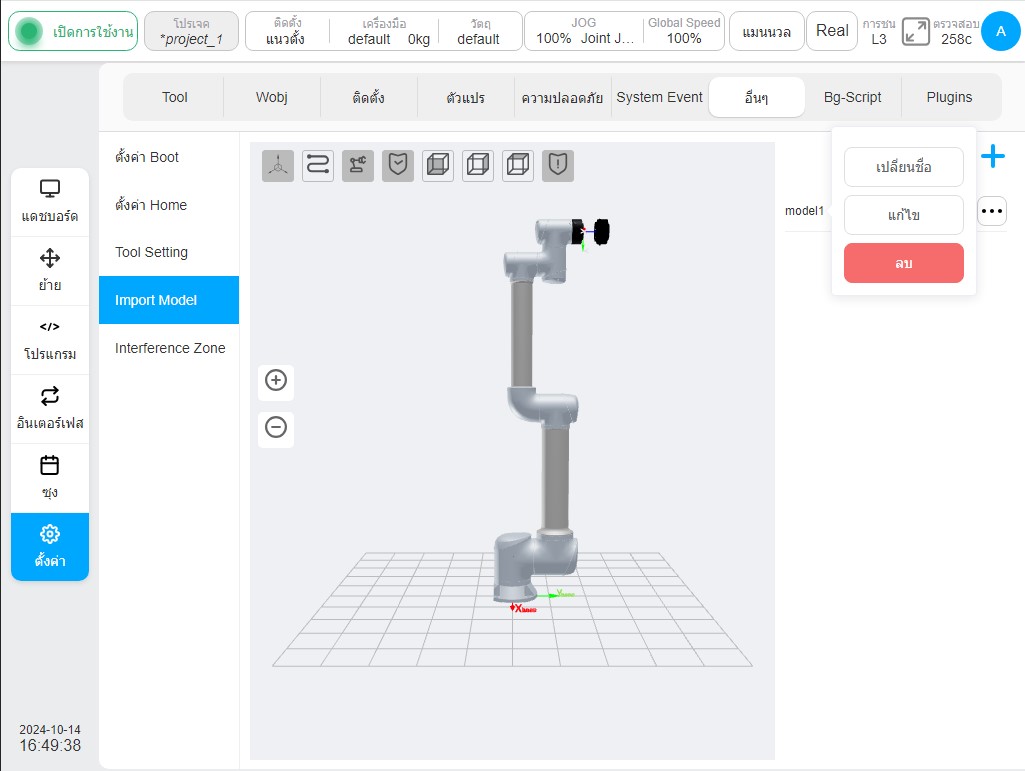Add a new model with plus icon
1025x771 pixels.
(992, 156)
